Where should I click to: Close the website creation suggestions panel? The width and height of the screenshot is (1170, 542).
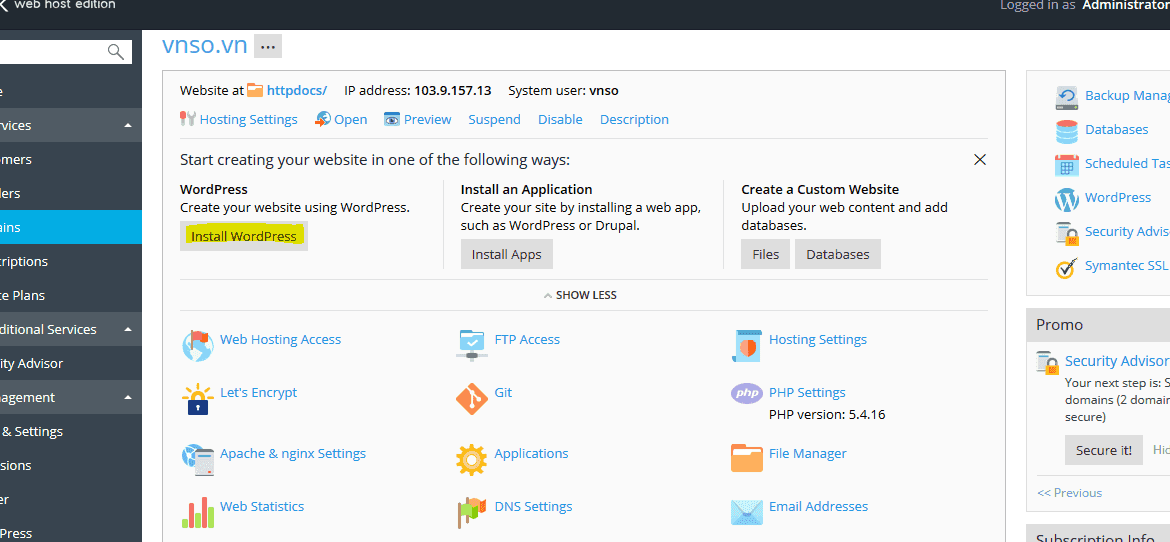980,160
